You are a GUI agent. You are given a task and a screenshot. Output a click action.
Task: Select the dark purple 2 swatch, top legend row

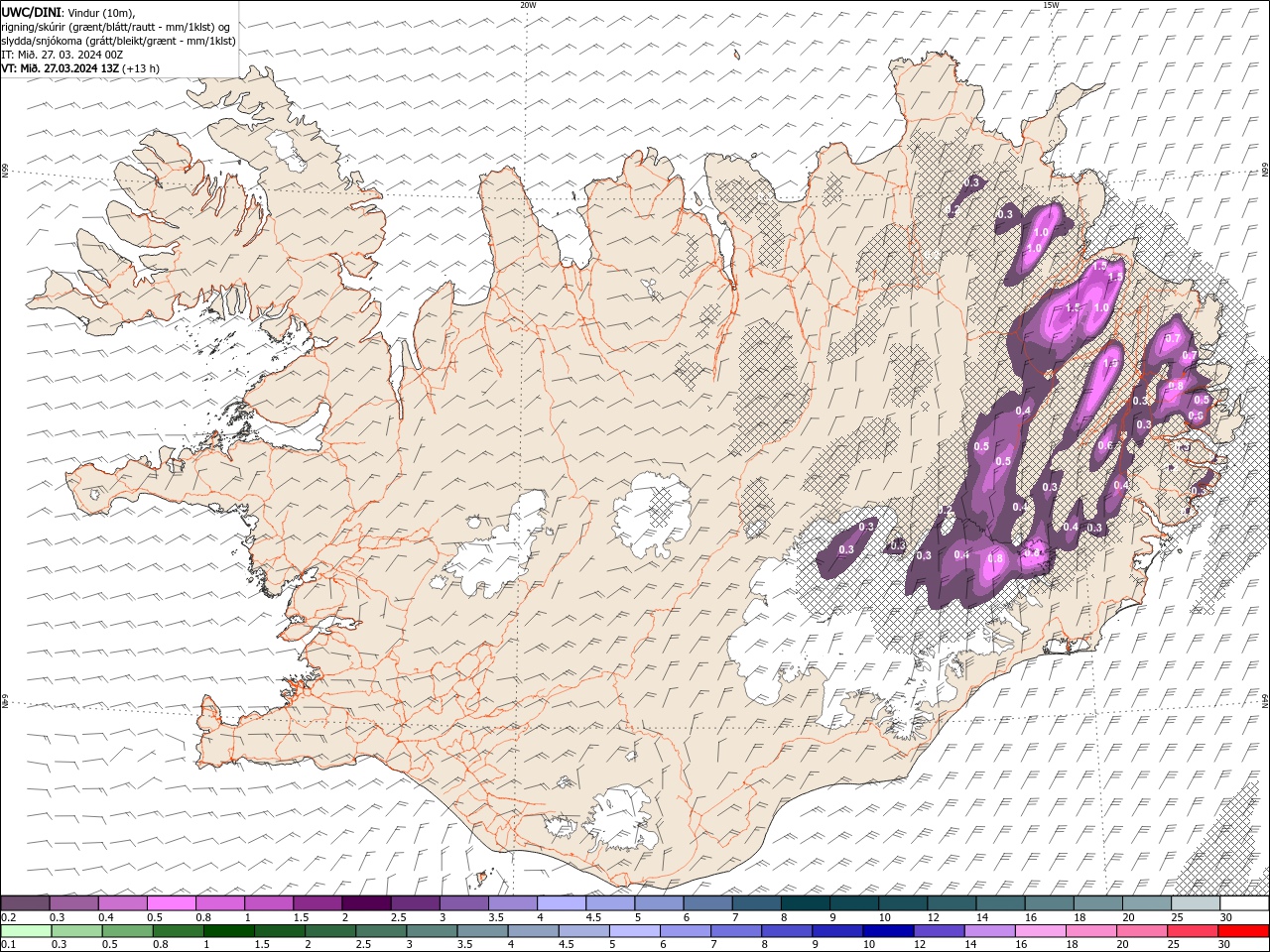point(366,903)
